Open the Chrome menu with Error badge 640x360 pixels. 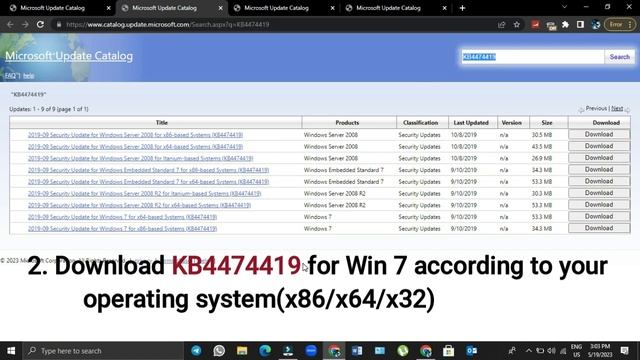[619, 24]
